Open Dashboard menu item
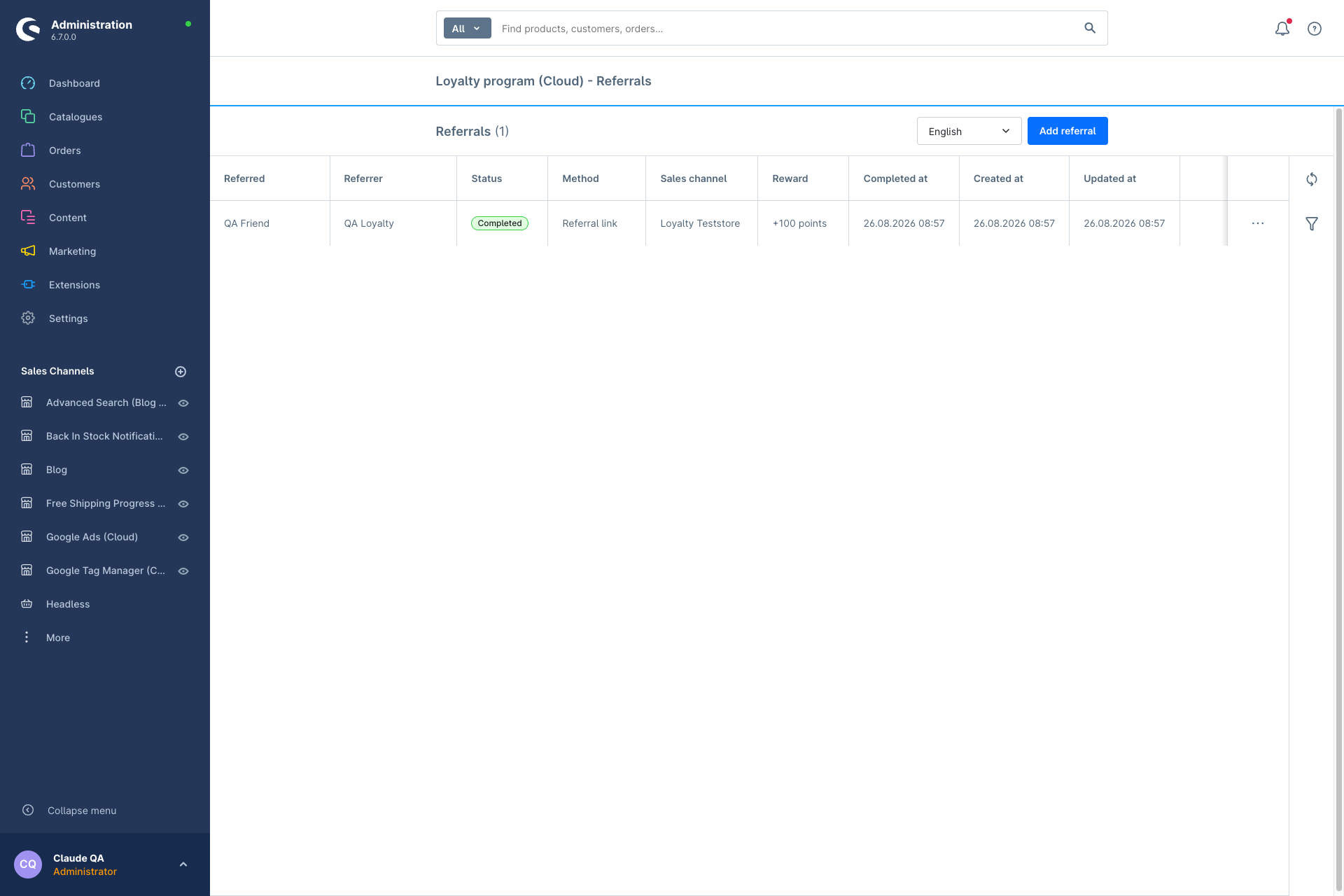The height and width of the screenshot is (896, 1344). (x=74, y=83)
